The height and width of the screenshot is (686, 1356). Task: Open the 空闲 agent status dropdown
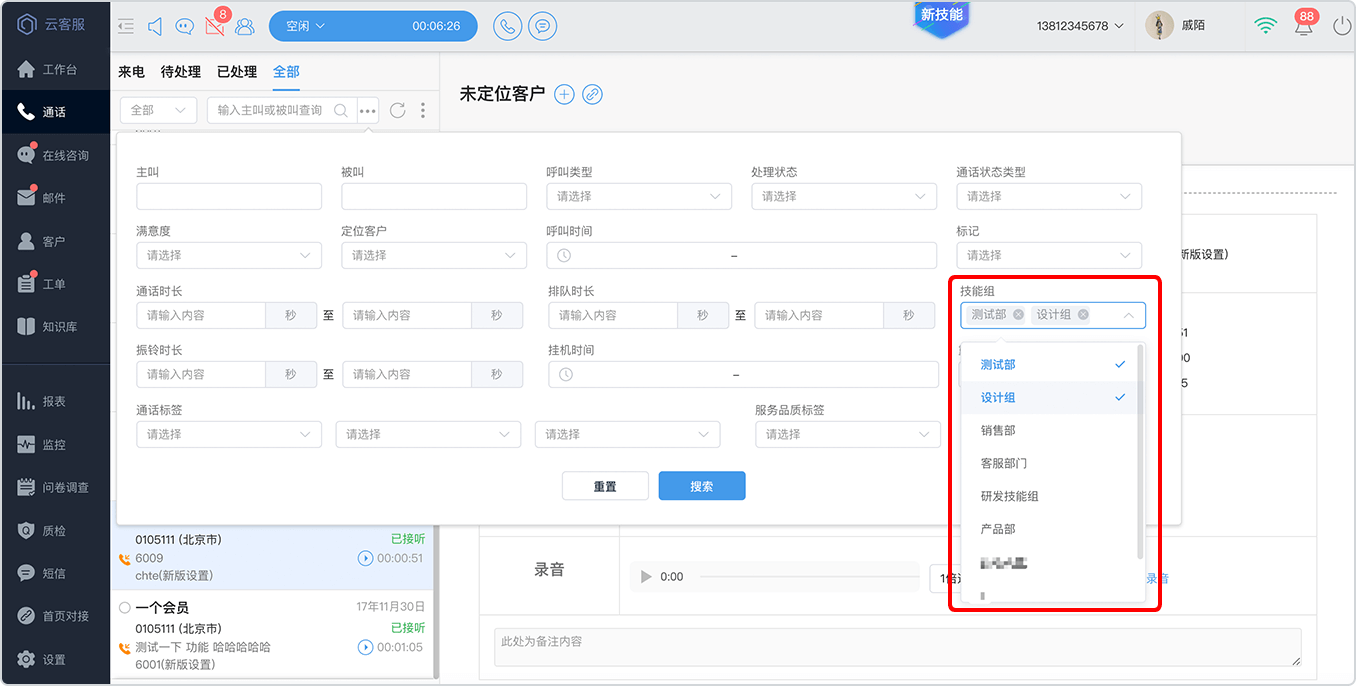(x=373, y=26)
